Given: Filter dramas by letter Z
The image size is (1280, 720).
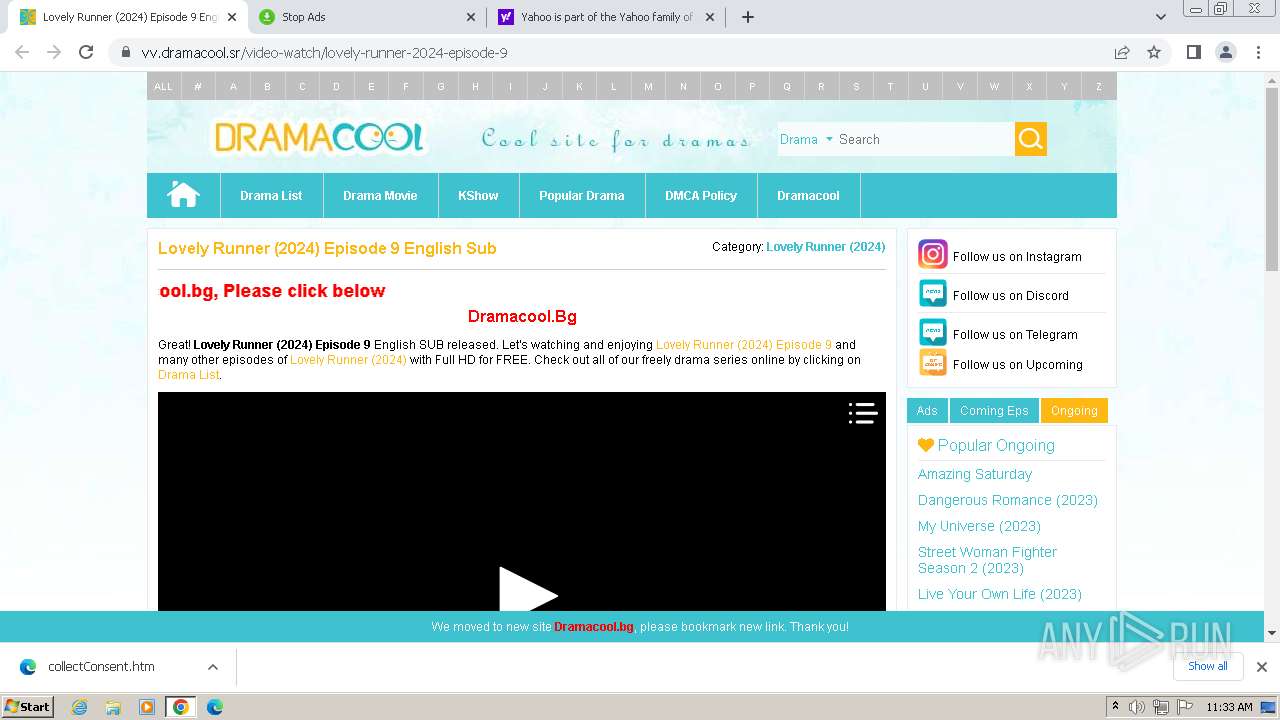Looking at the screenshot, I should (x=1098, y=86).
